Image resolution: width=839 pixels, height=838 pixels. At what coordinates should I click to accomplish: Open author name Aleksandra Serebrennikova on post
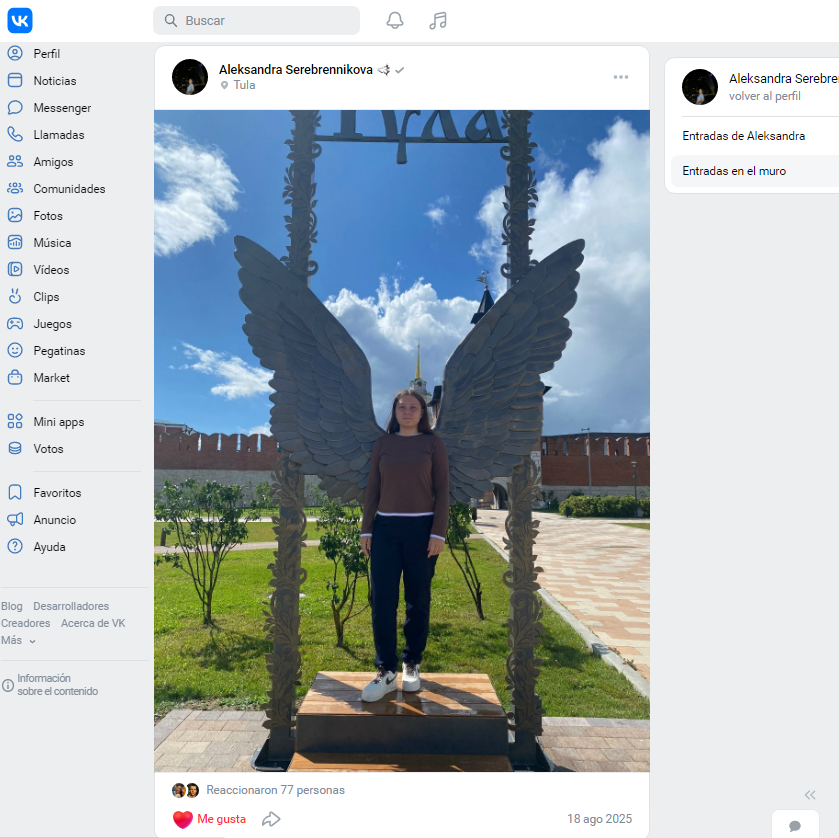[295, 70]
